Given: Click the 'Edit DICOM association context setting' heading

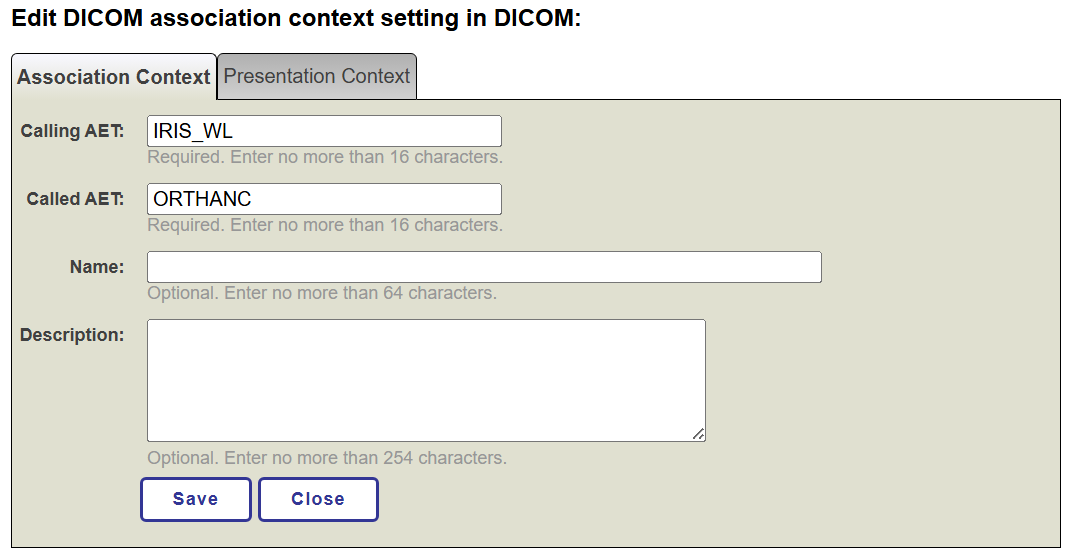Looking at the screenshot, I should click(x=295, y=19).
